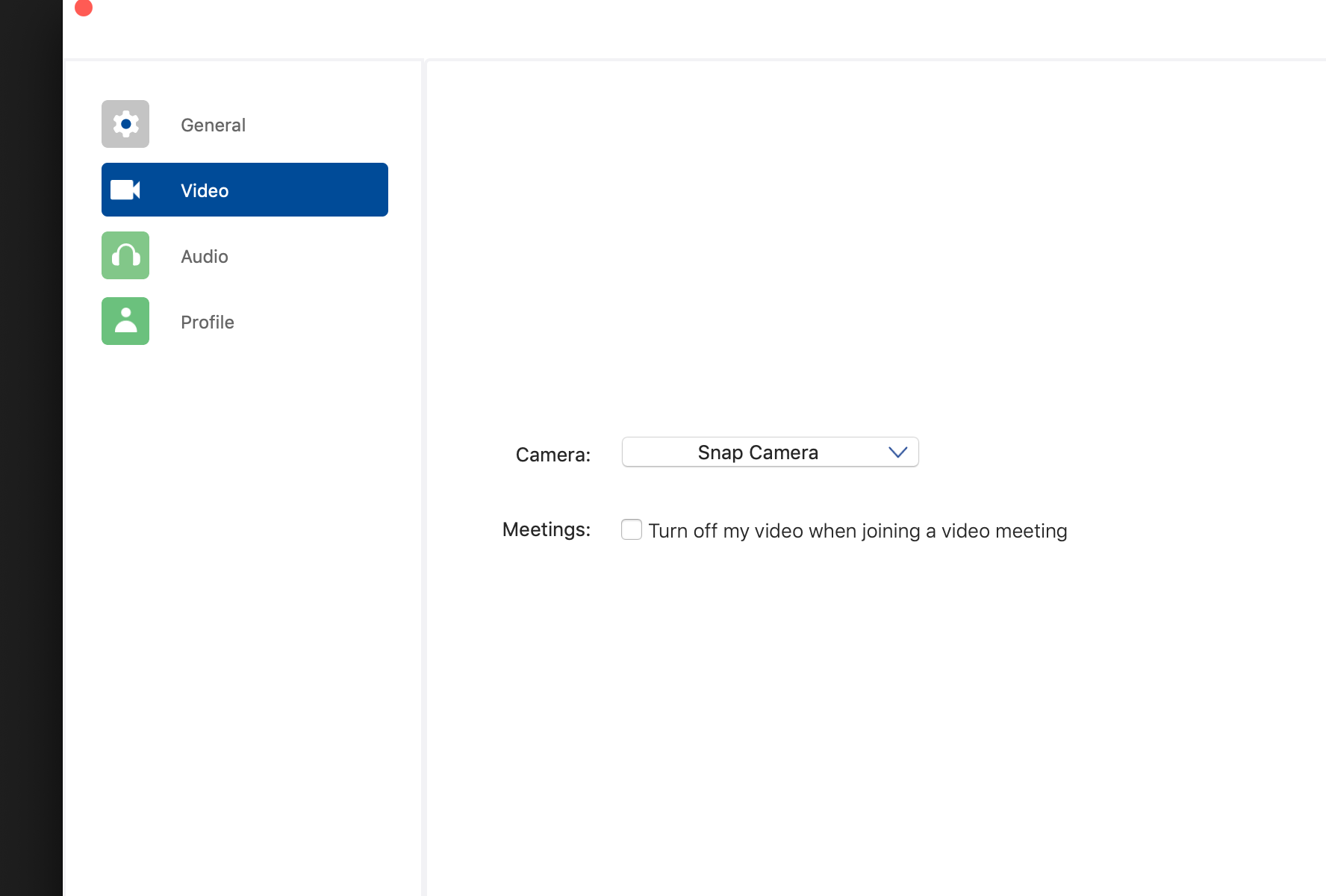This screenshot has width=1326, height=896.
Task: Switch to the Audio settings label
Action: click(x=204, y=256)
